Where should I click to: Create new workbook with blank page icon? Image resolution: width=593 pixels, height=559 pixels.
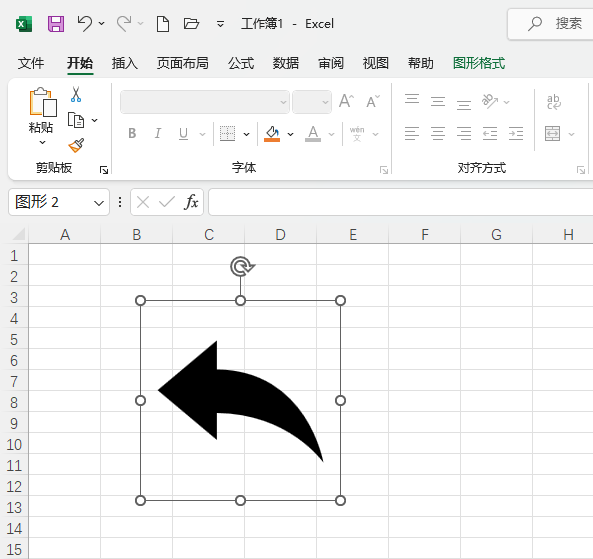click(163, 24)
